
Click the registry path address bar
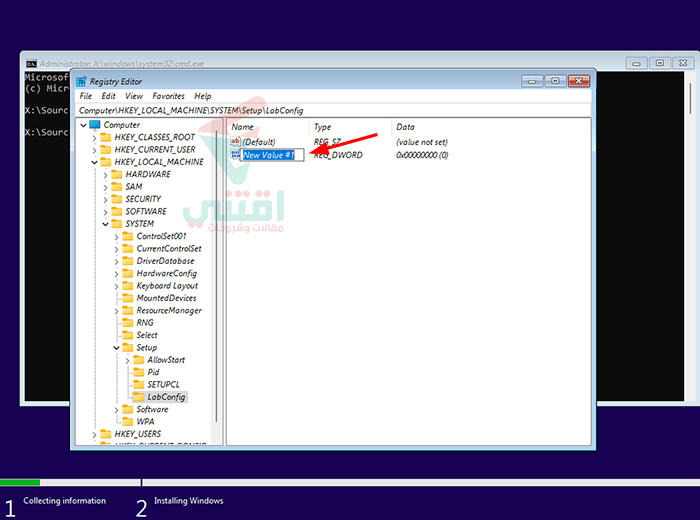334,110
